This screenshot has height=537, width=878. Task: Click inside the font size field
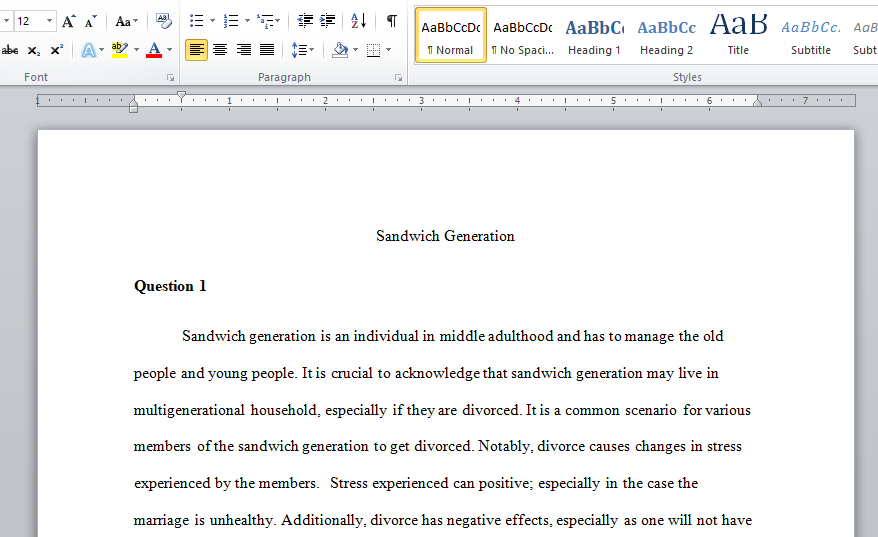coord(28,21)
